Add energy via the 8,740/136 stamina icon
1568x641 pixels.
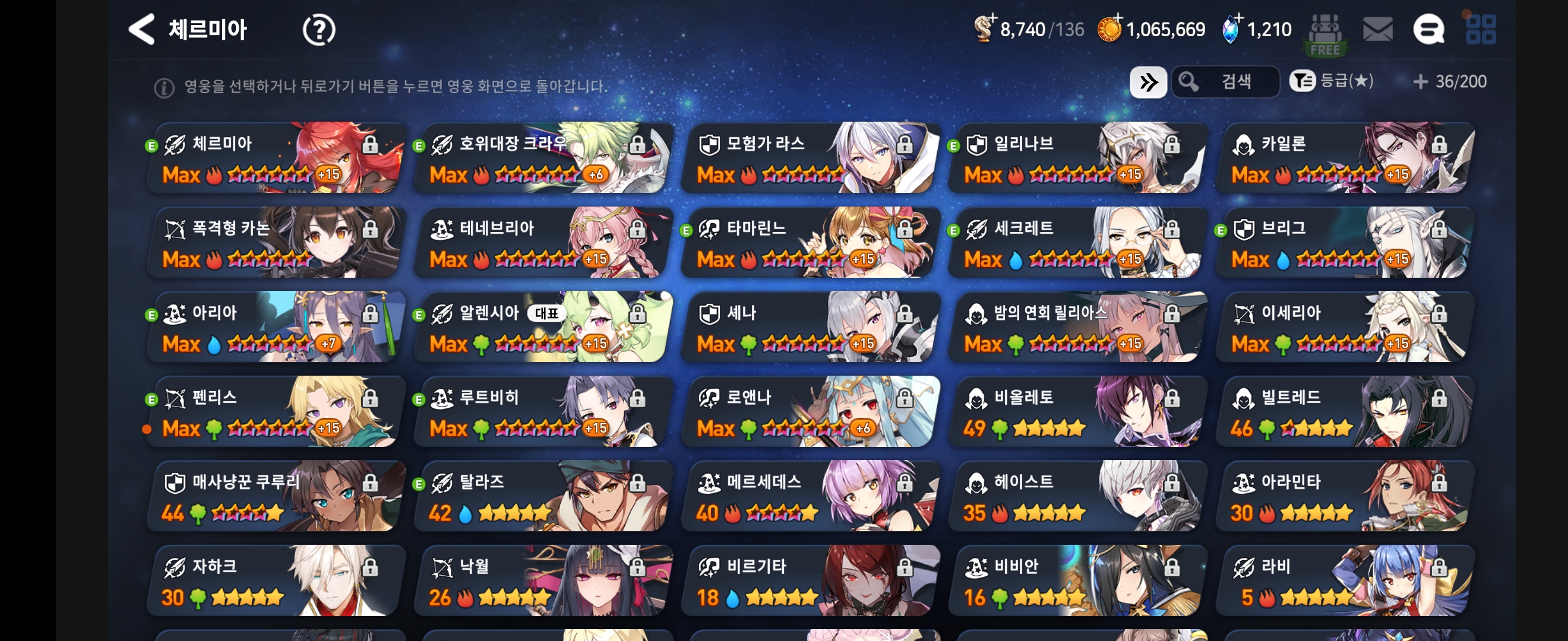984,28
